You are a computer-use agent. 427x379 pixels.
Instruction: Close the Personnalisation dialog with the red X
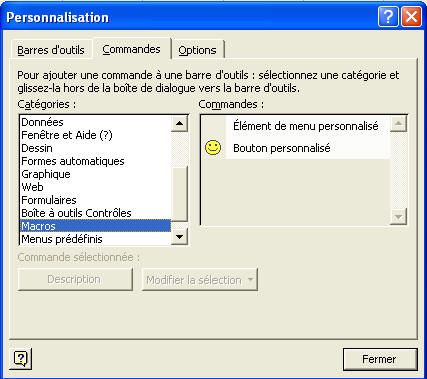coord(411,17)
